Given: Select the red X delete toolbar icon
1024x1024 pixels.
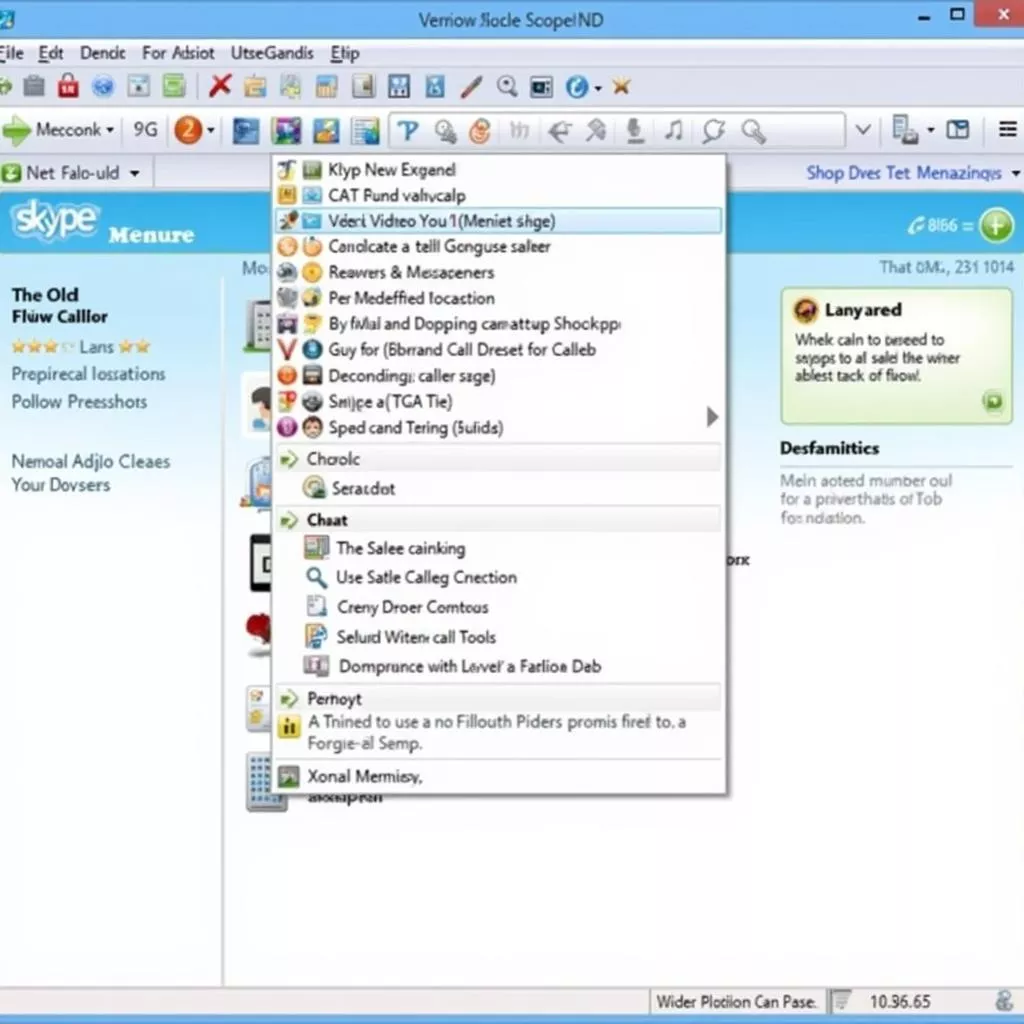Looking at the screenshot, I should coord(218,87).
